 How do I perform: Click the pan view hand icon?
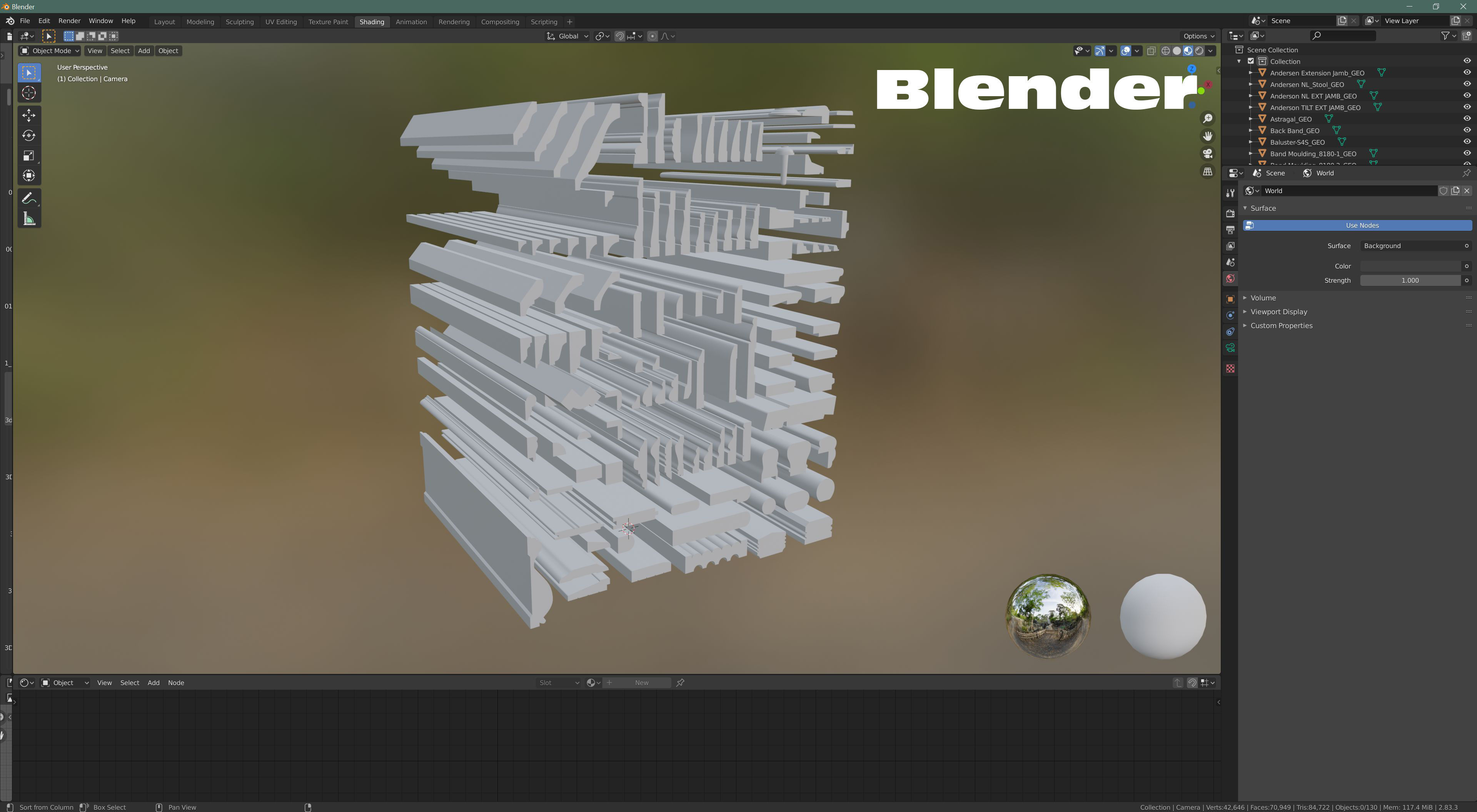point(1208,136)
